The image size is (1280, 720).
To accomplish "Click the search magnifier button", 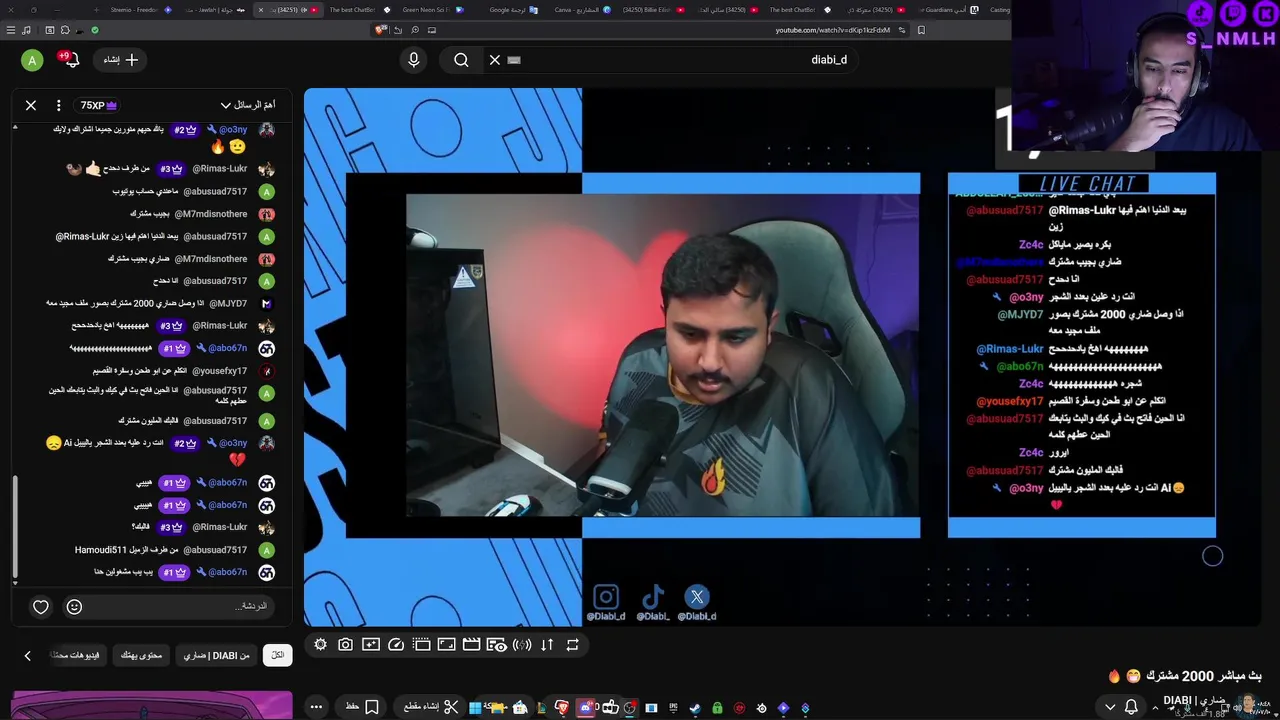I will [x=461, y=60].
